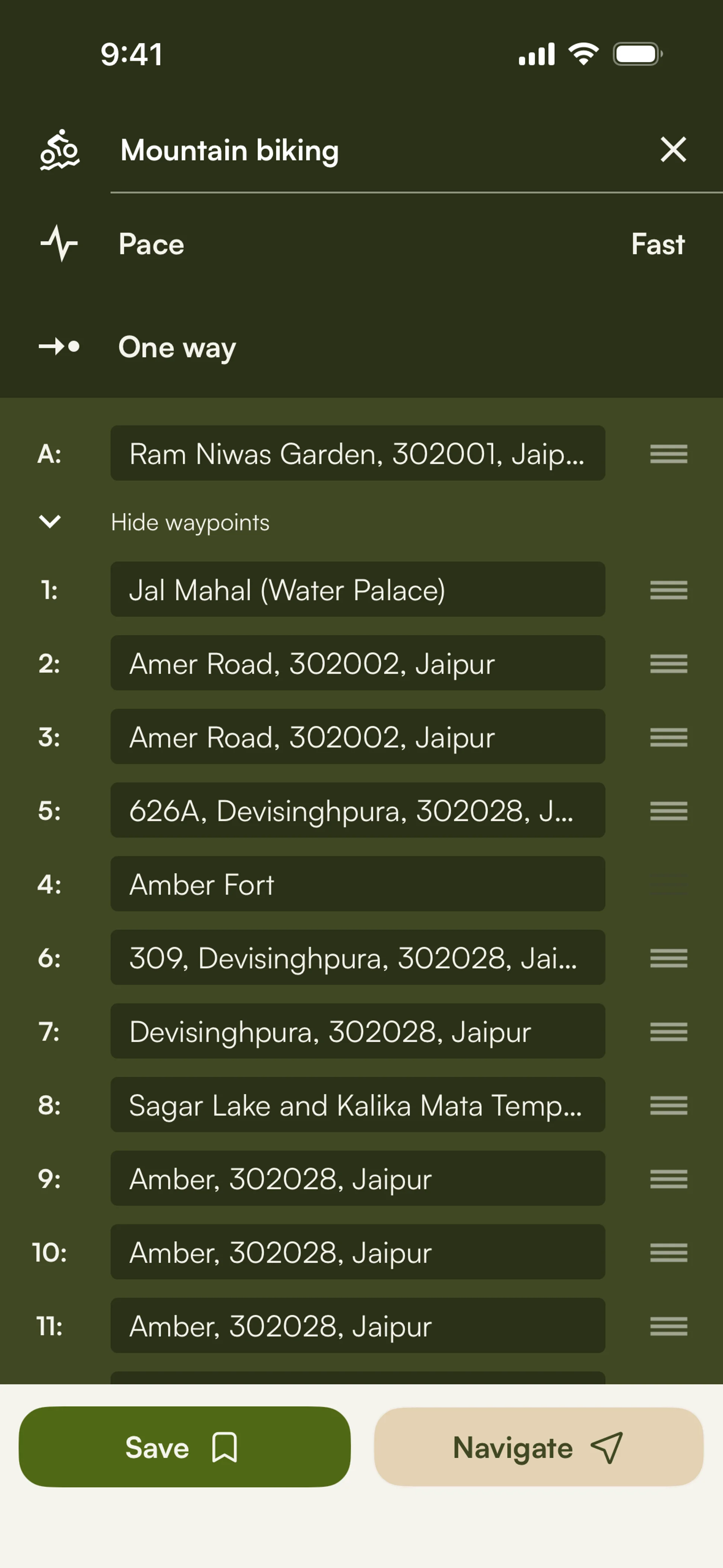Tap the Hide waypoints label
The height and width of the screenshot is (1568, 723).
pyautogui.click(x=190, y=522)
